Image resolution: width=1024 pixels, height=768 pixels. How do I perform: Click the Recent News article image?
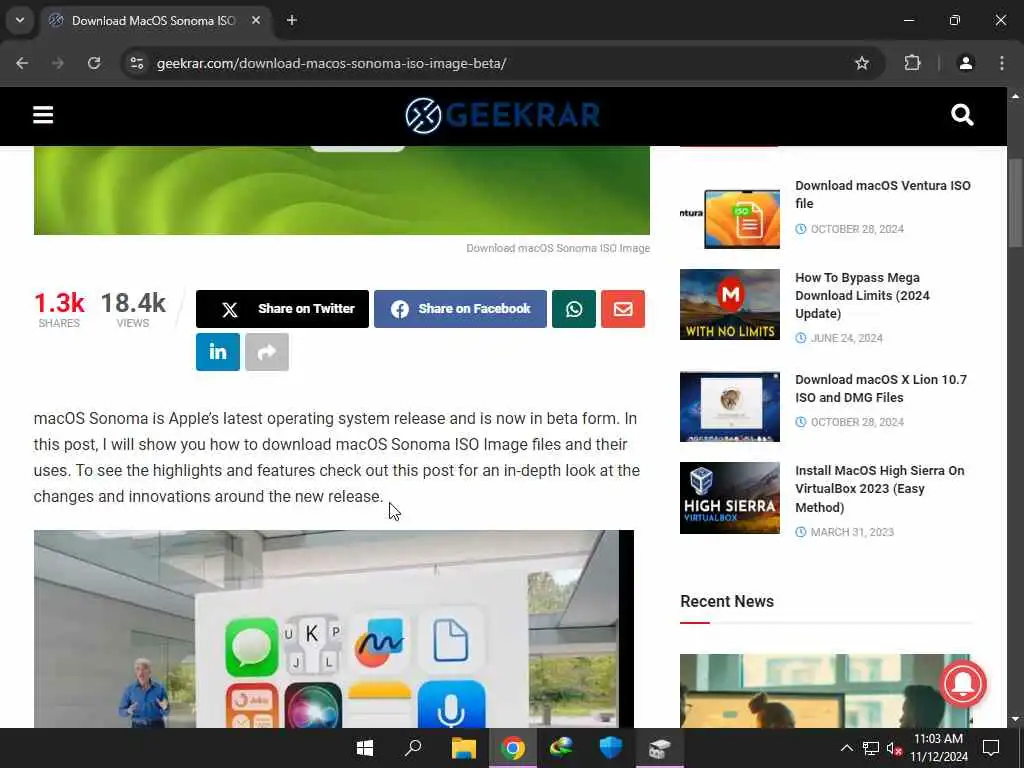pos(825,690)
